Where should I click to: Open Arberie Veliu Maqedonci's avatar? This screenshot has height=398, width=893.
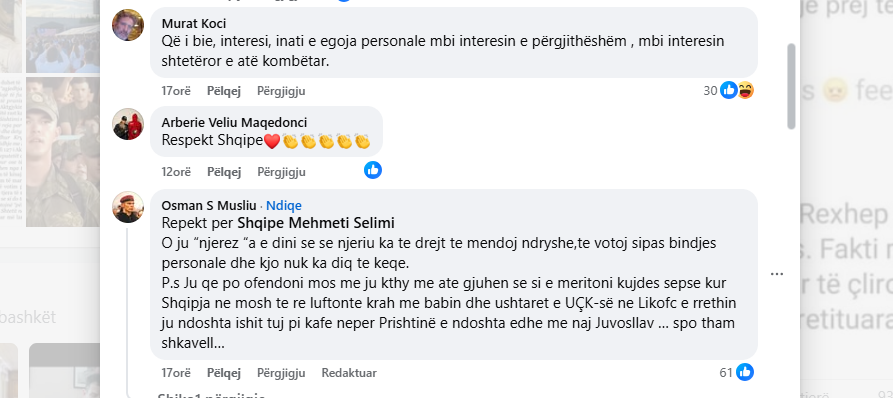click(x=128, y=124)
